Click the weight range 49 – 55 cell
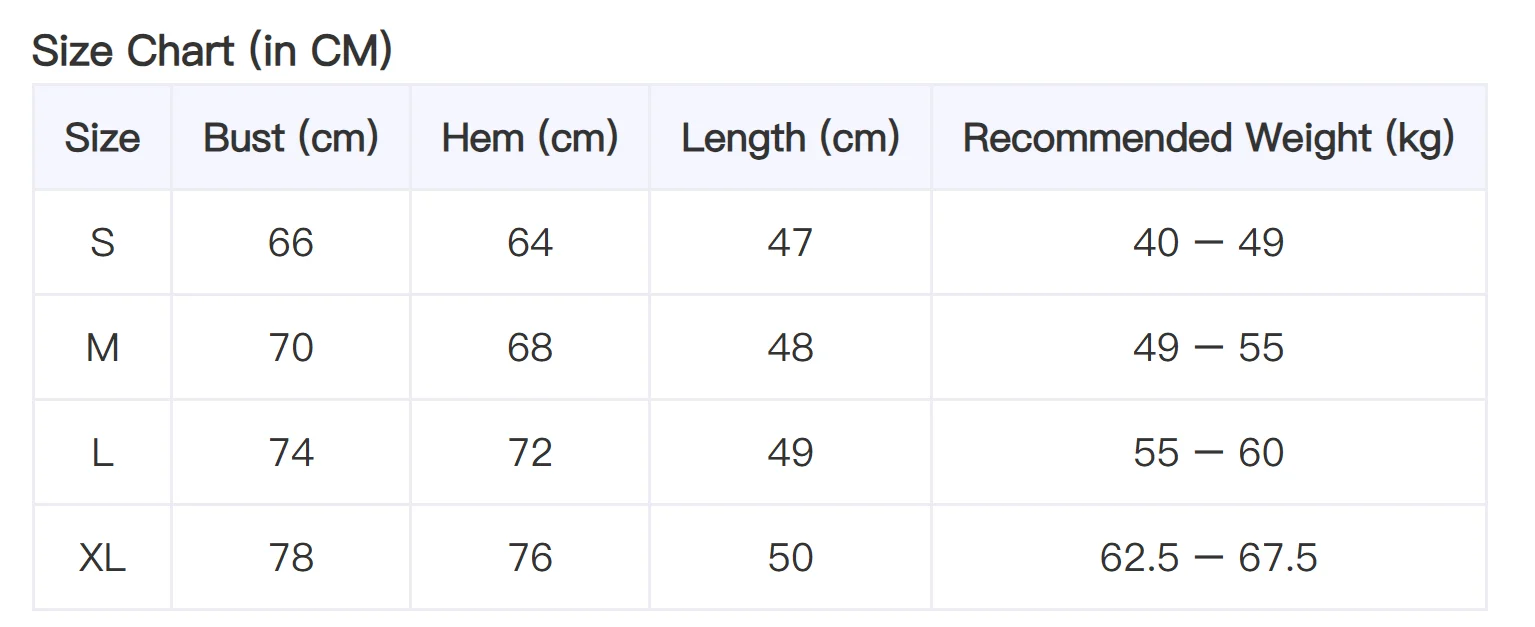Screen dimensions: 1535x627 1208,348
